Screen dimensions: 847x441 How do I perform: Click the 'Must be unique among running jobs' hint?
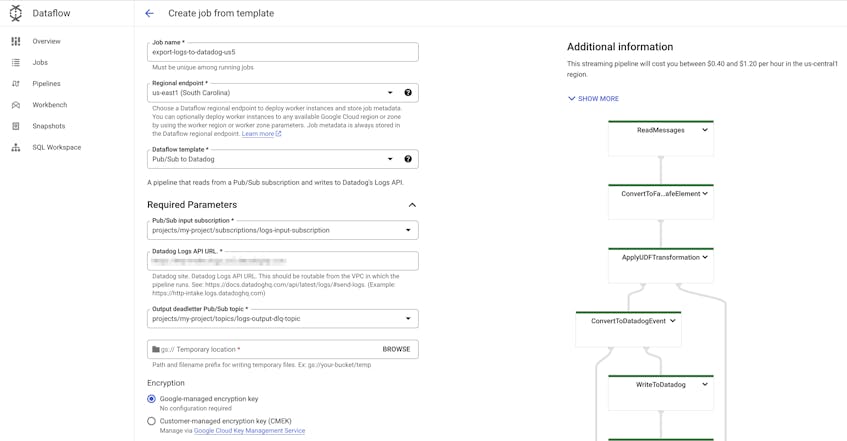[203, 68]
